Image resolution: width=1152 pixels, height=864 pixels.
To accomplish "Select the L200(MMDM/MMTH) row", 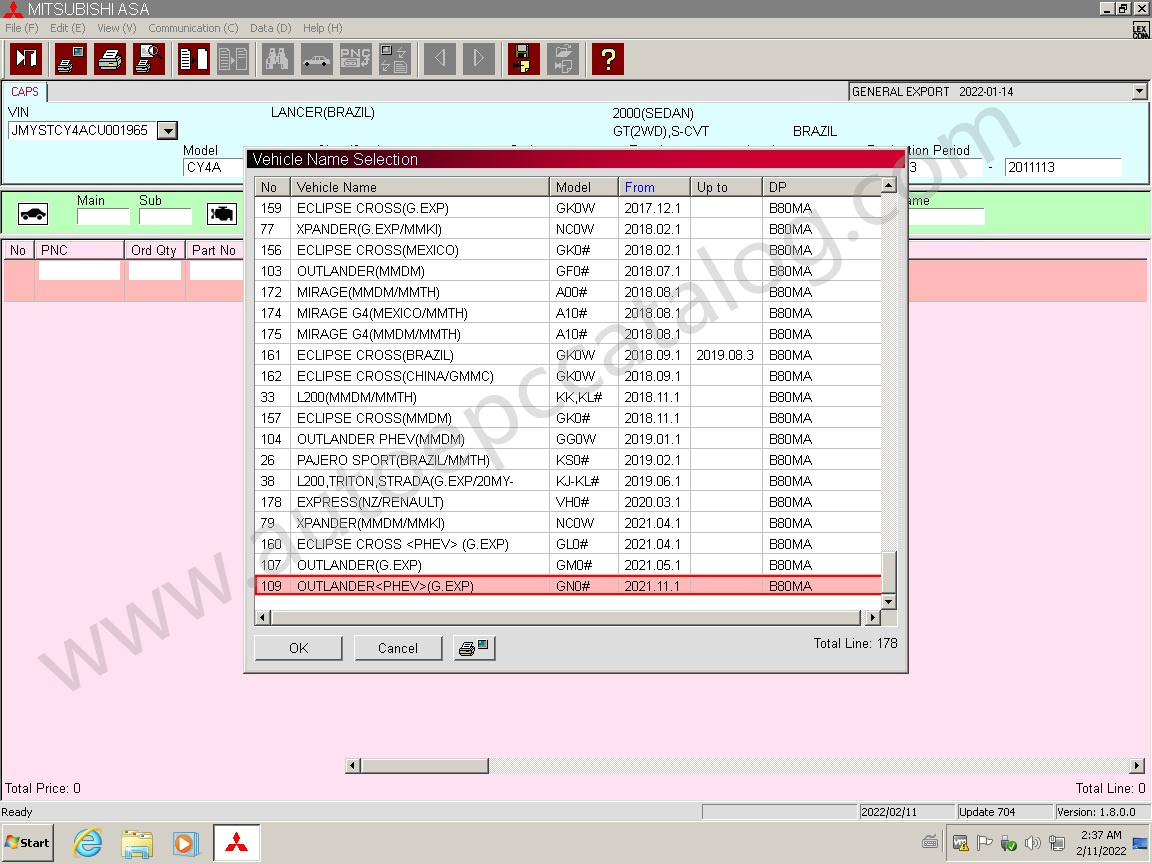I will (568, 397).
